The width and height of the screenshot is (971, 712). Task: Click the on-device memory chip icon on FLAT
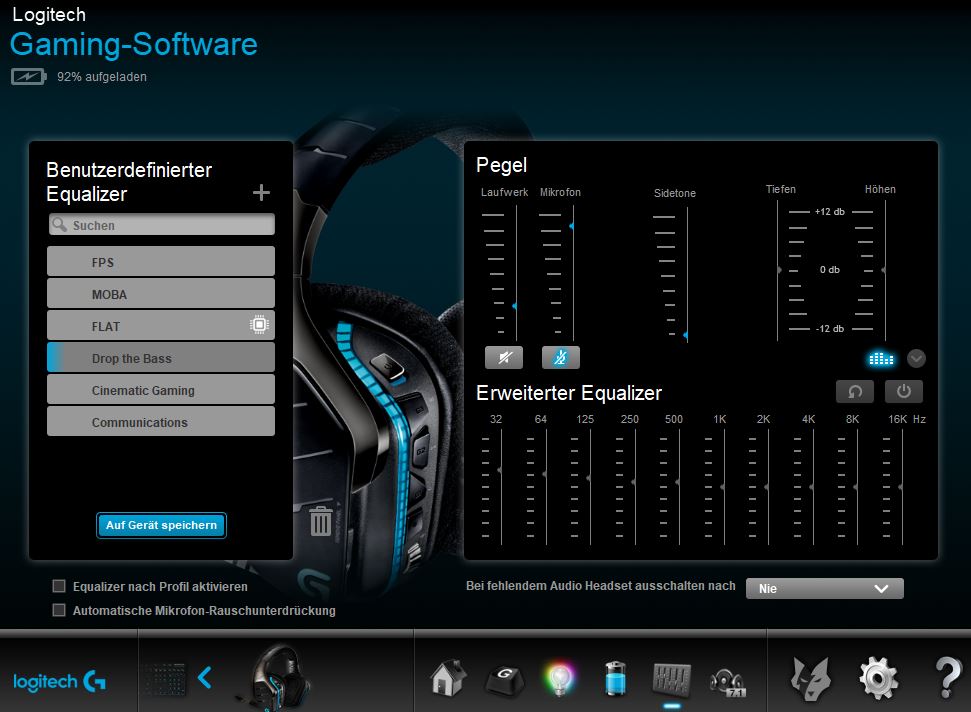(259, 324)
